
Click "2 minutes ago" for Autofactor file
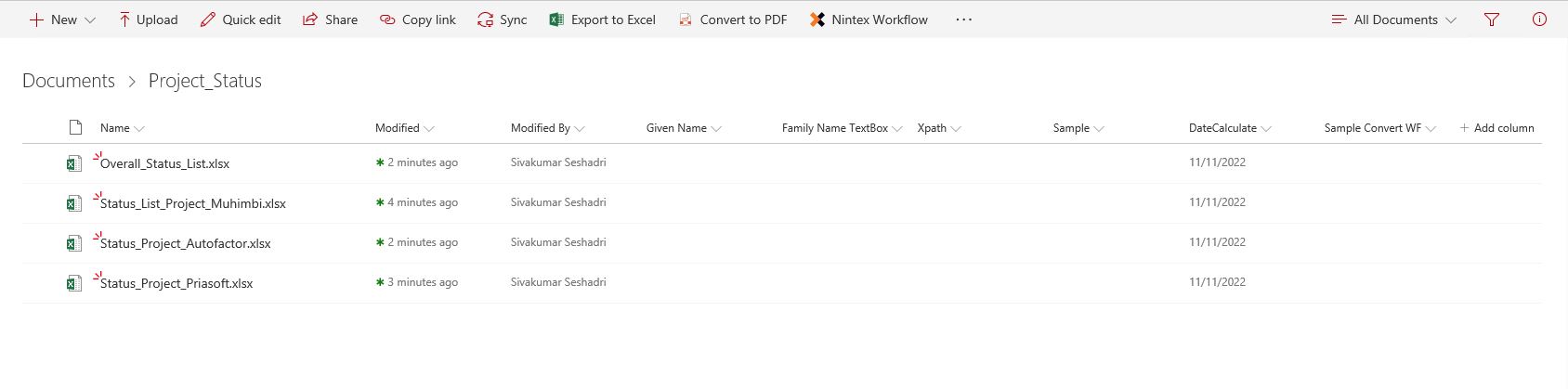coord(423,242)
